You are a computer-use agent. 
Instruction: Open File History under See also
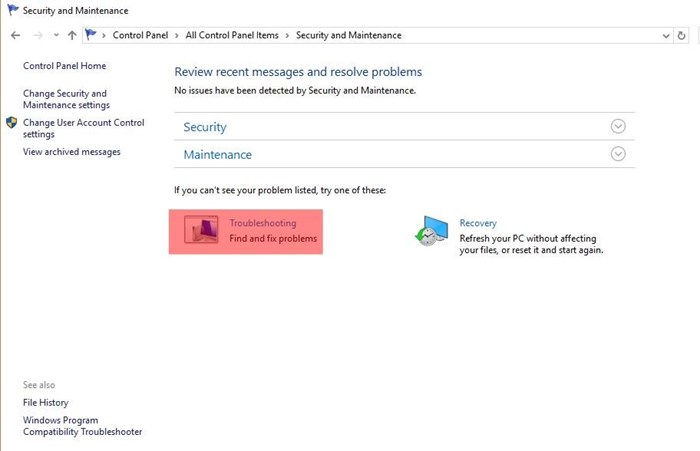point(46,403)
